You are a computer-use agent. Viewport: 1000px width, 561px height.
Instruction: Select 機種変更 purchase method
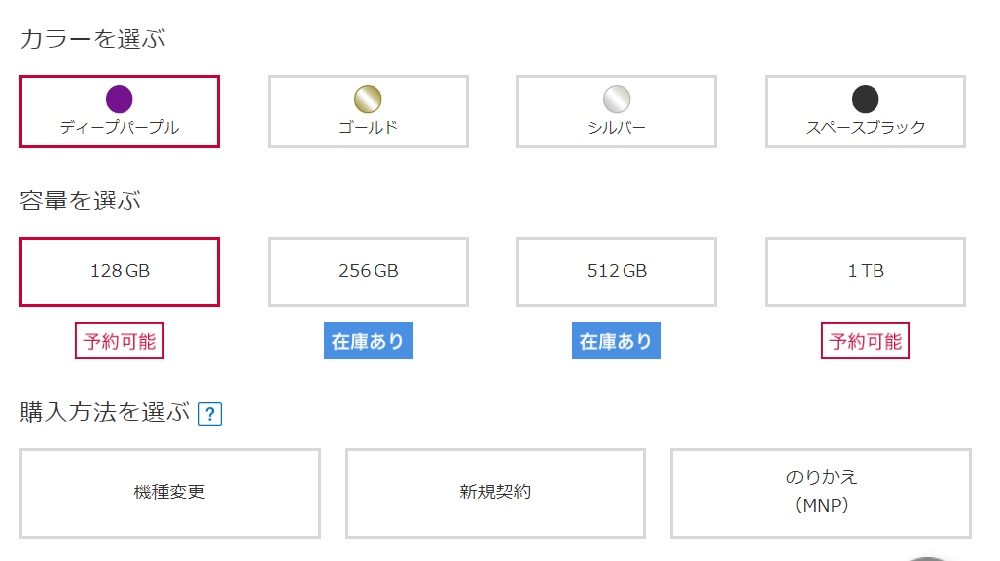(170, 493)
